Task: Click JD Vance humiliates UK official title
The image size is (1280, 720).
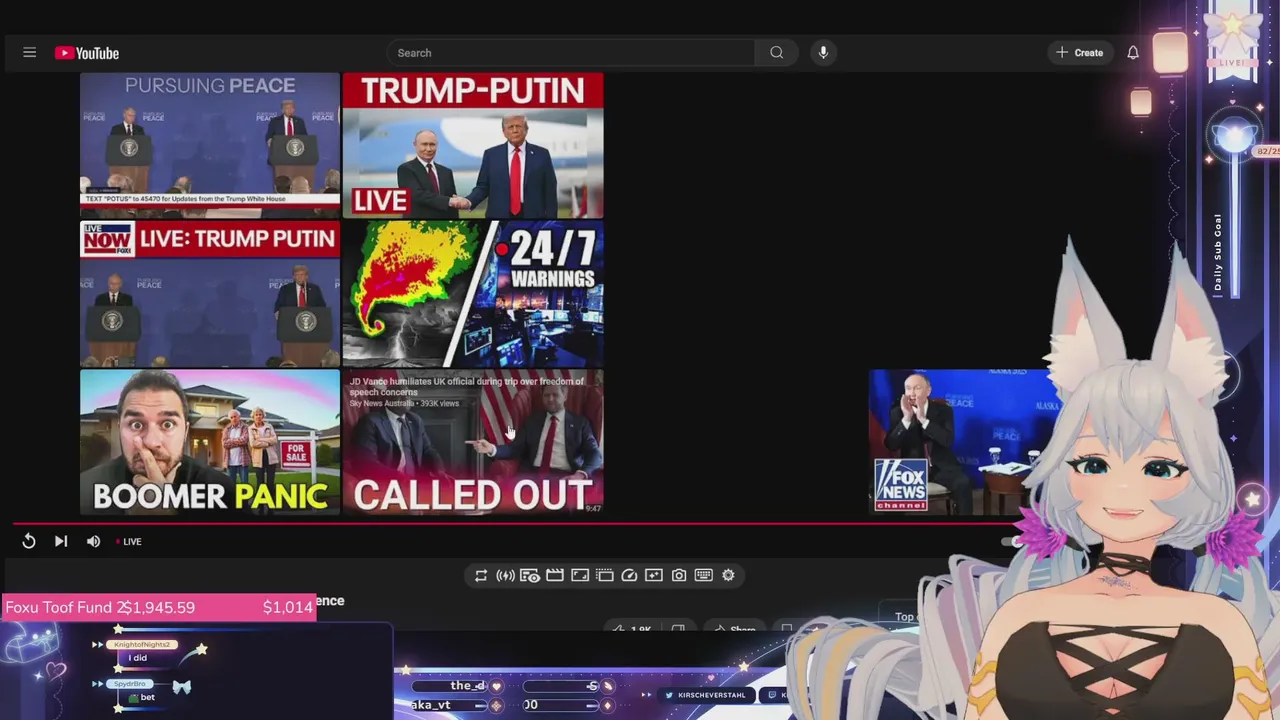Action: [x=467, y=386]
